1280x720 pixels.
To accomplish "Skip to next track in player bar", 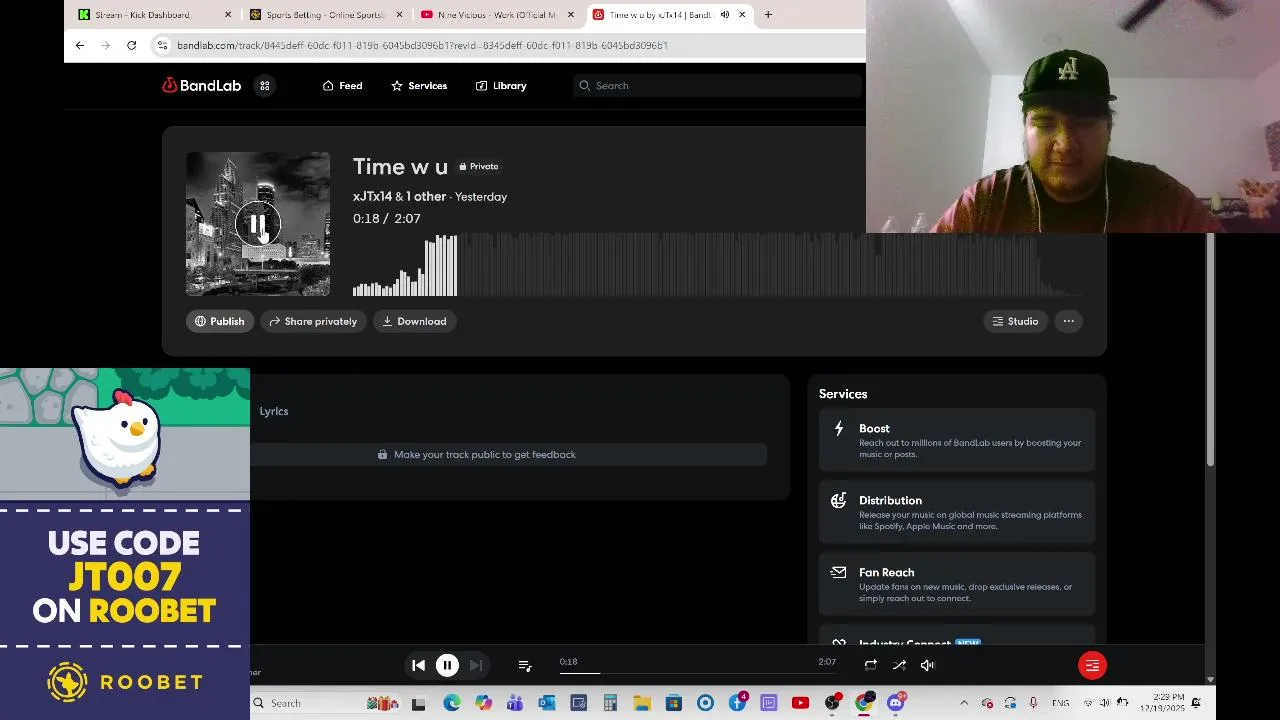I will pos(476,665).
